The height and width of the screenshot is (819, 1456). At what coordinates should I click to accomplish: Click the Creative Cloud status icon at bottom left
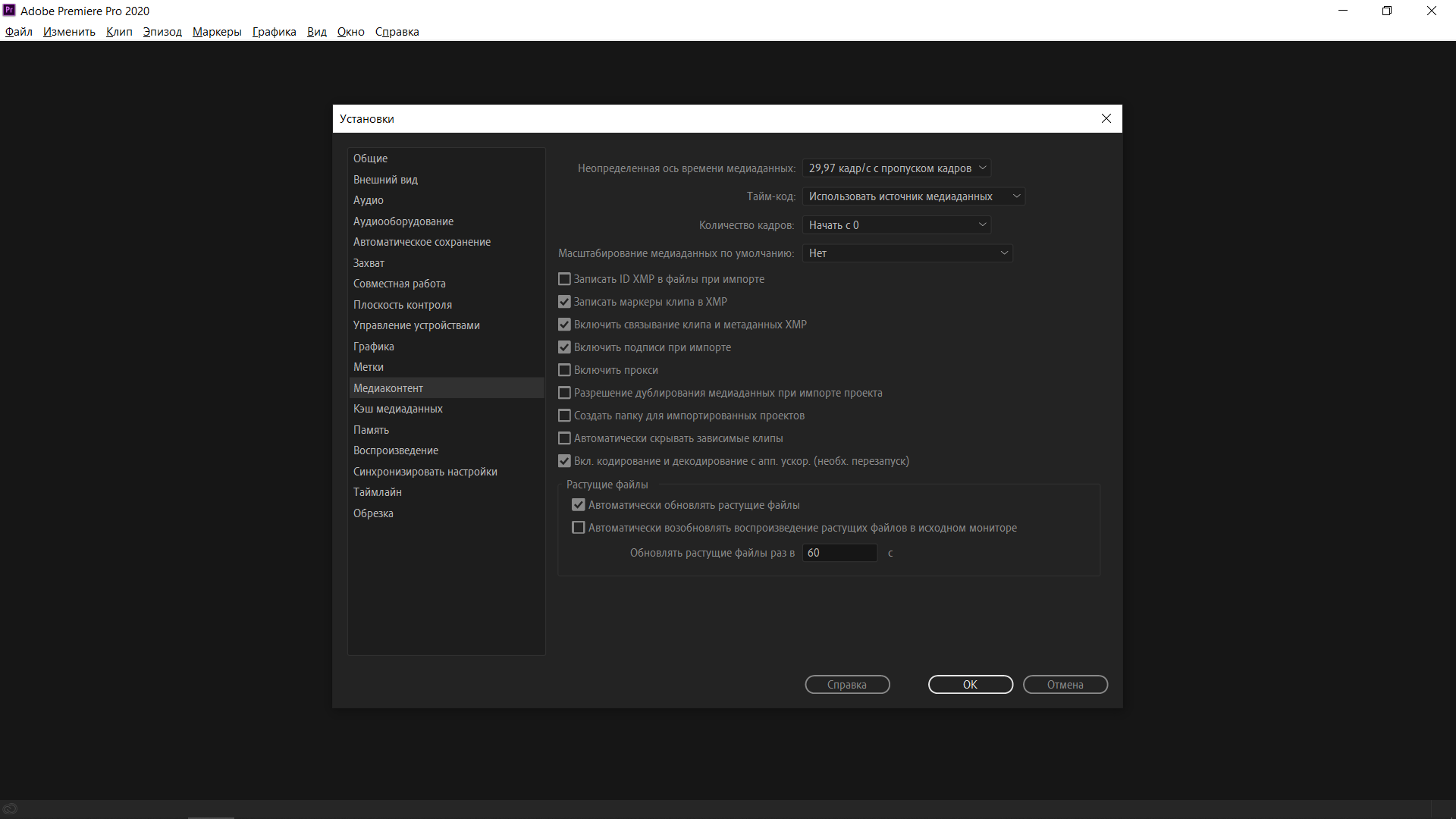pyautogui.click(x=10, y=809)
